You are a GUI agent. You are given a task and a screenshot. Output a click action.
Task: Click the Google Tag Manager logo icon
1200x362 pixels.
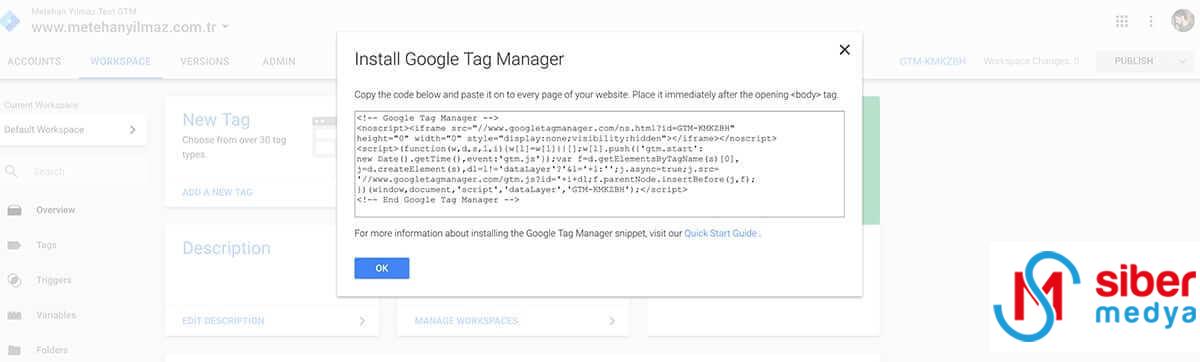point(10,22)
